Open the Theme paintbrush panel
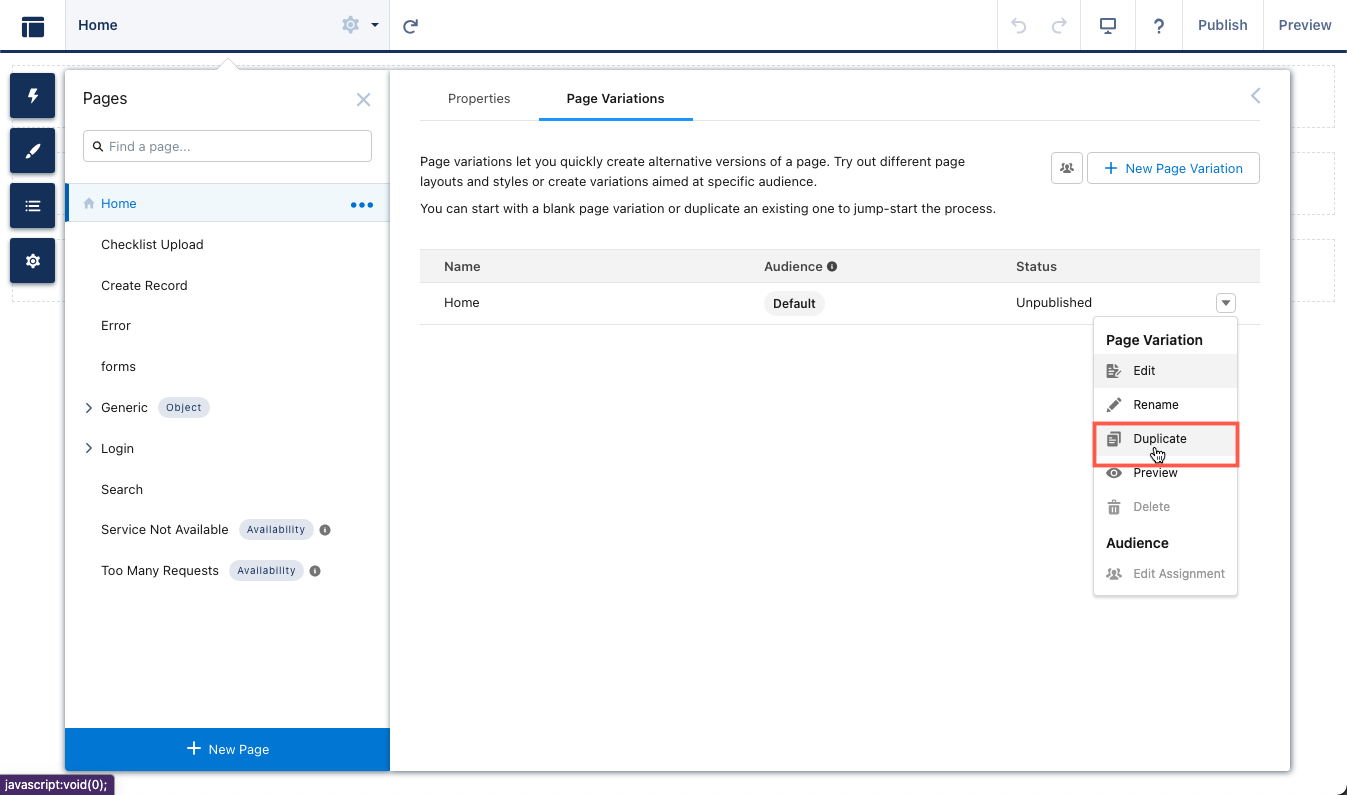This screenshot has width=1347, height=795. [33, 151]
